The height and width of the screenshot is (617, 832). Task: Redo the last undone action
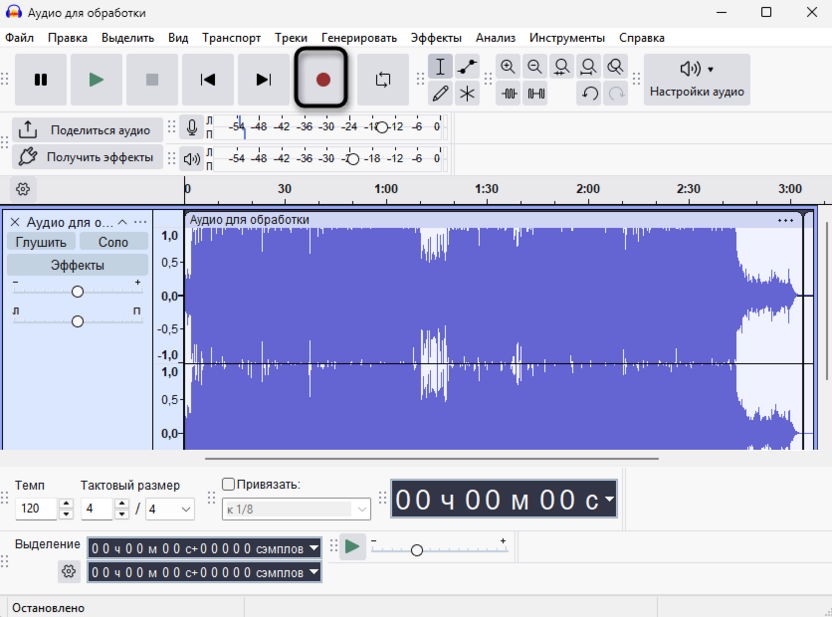click(x=616, y=94)
